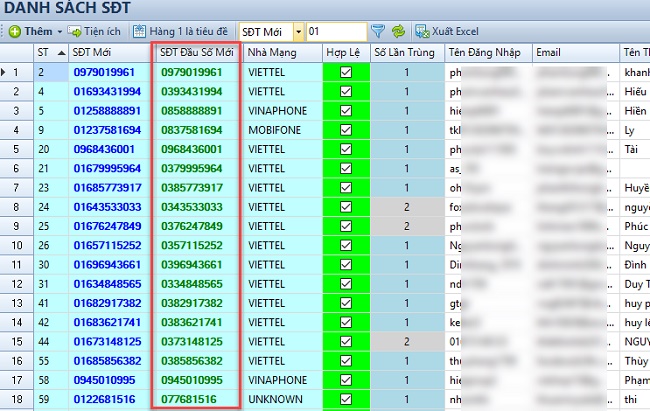Click the Số Lần Trùng column header

click(x=403, y=52)
